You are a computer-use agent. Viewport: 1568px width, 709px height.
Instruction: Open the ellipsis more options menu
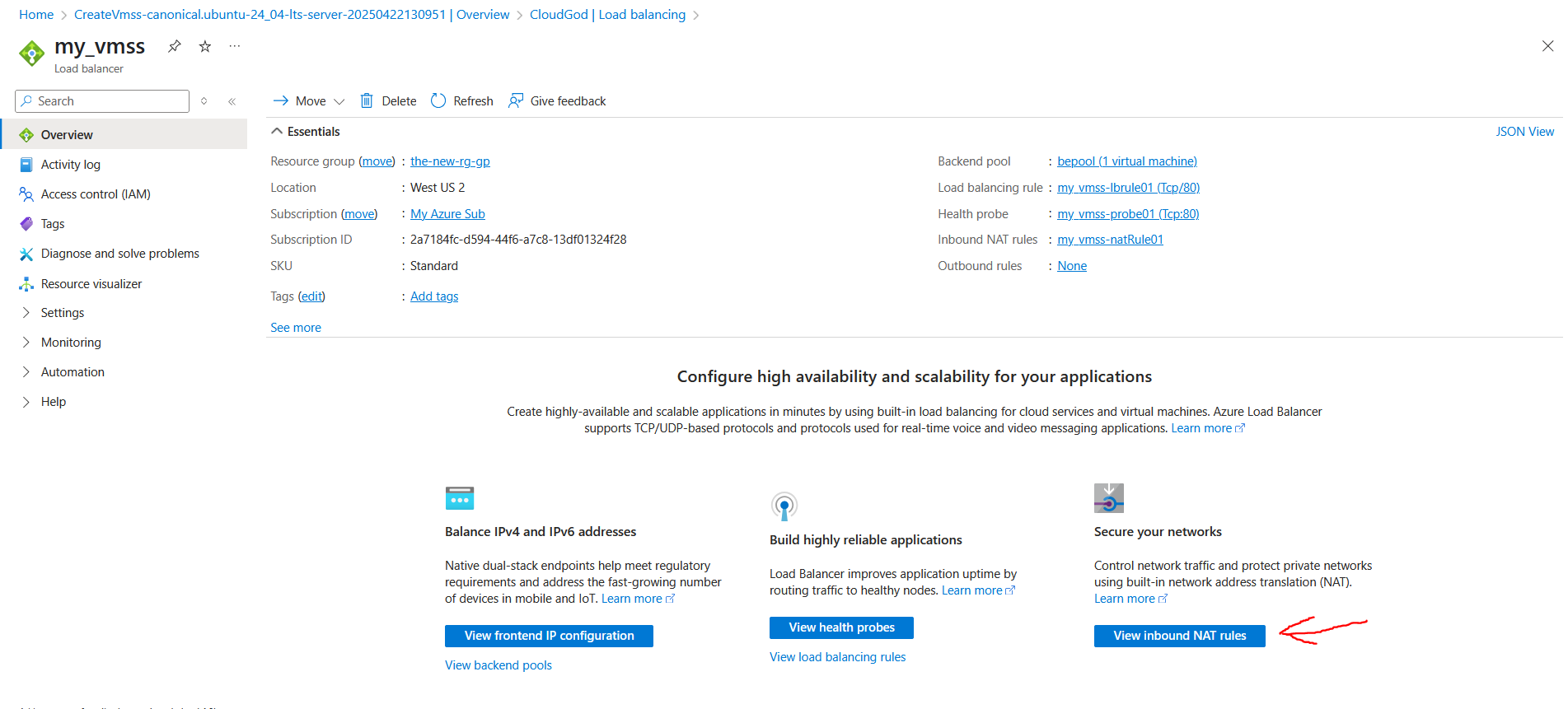[235, 46]
